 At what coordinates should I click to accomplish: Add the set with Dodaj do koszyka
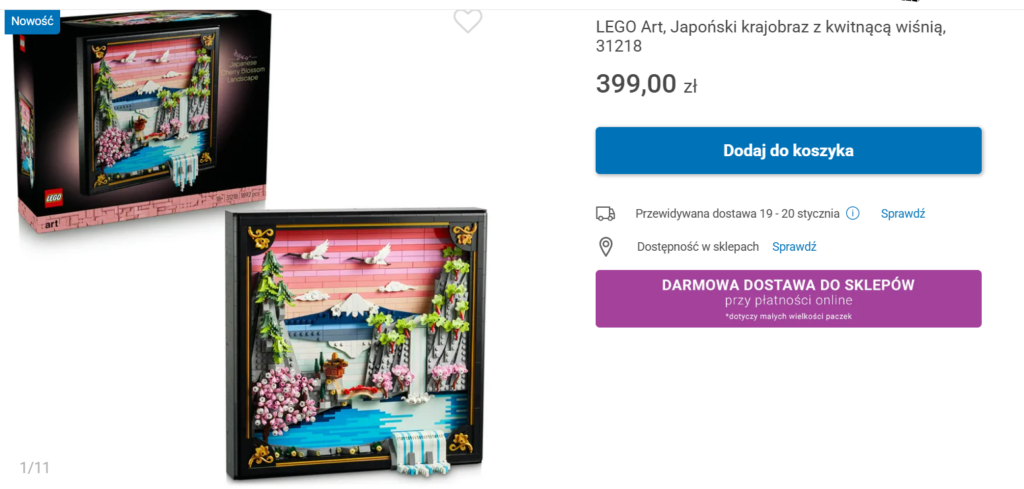click(788, 151)
